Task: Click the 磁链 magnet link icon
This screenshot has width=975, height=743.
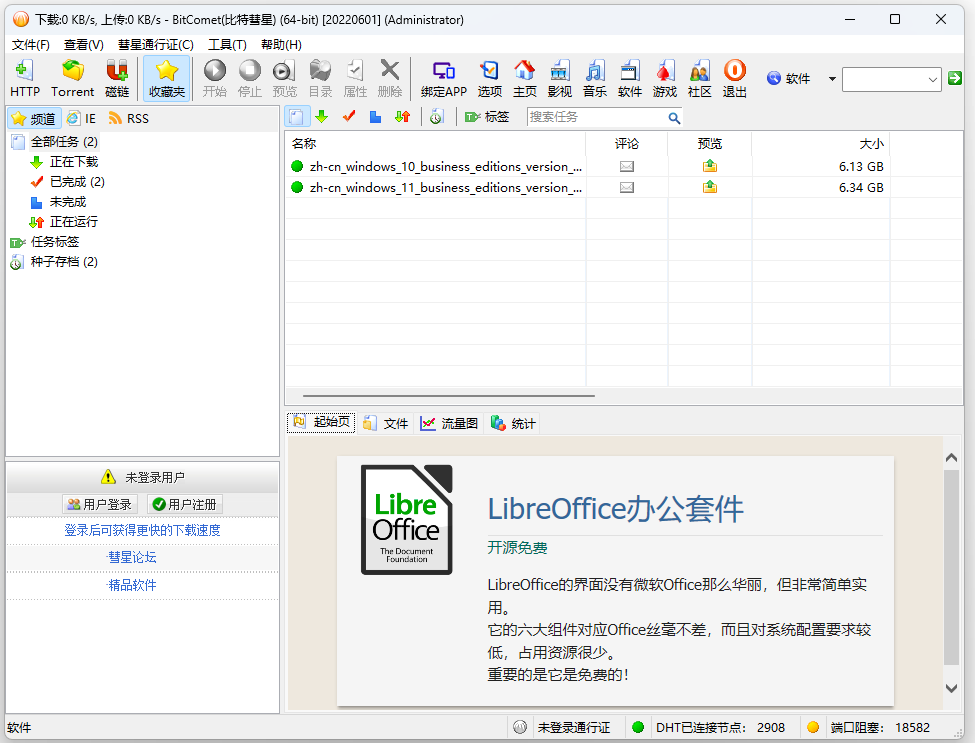Action: pyautogui.click(x=117, y=78)
